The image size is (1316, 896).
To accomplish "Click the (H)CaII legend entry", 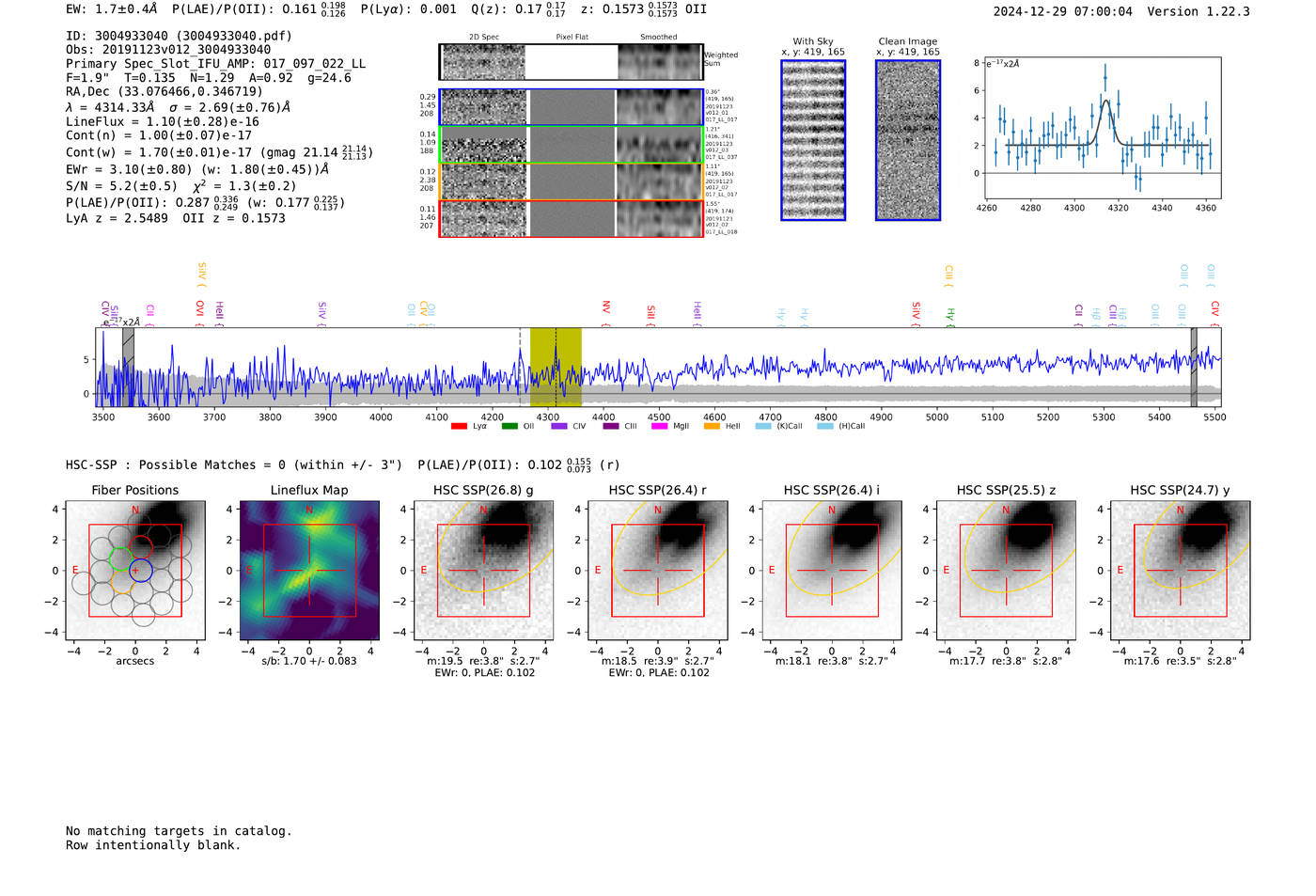I will (x=840, y=426).
